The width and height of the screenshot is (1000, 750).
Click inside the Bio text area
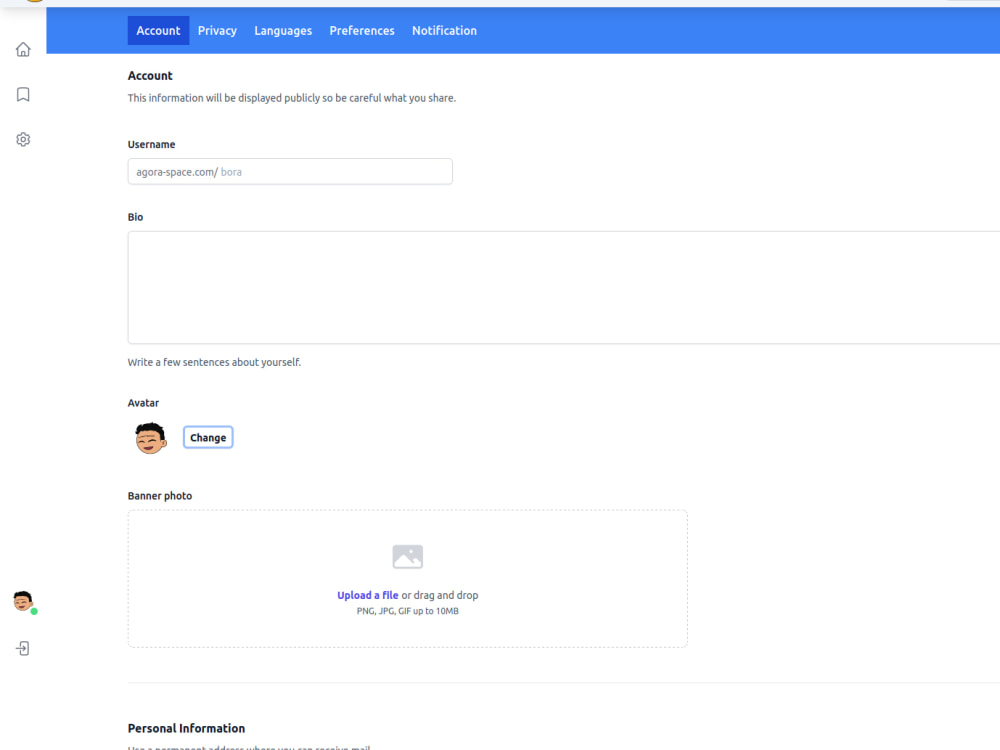(564, 288)
